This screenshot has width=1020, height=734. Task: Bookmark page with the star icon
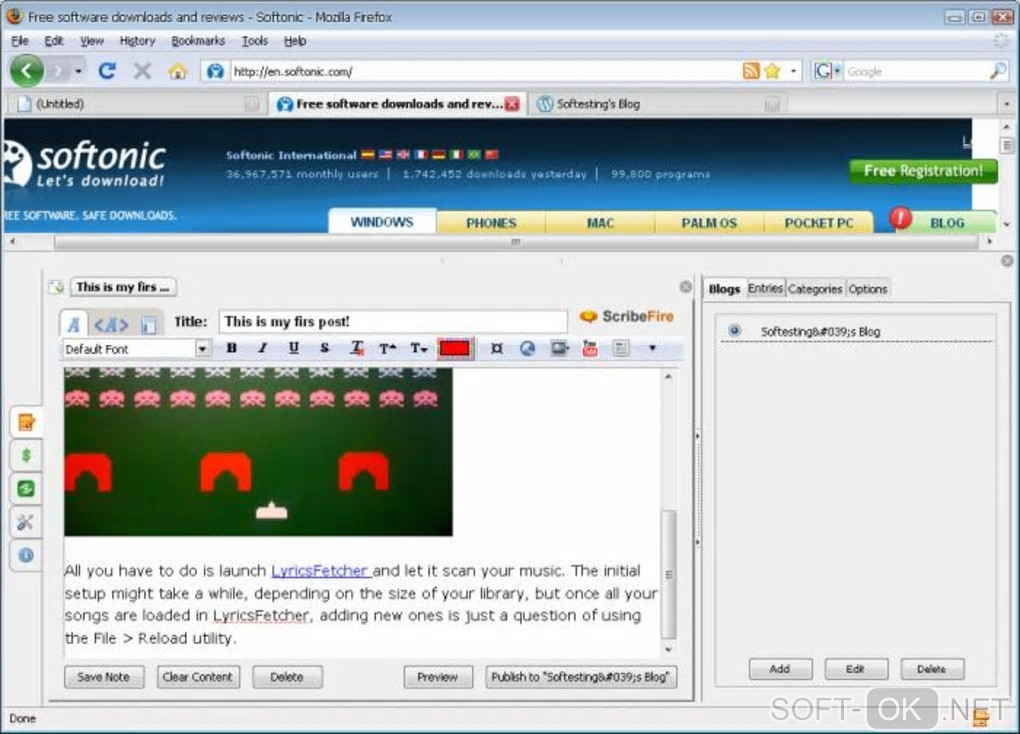coord(772,71)
